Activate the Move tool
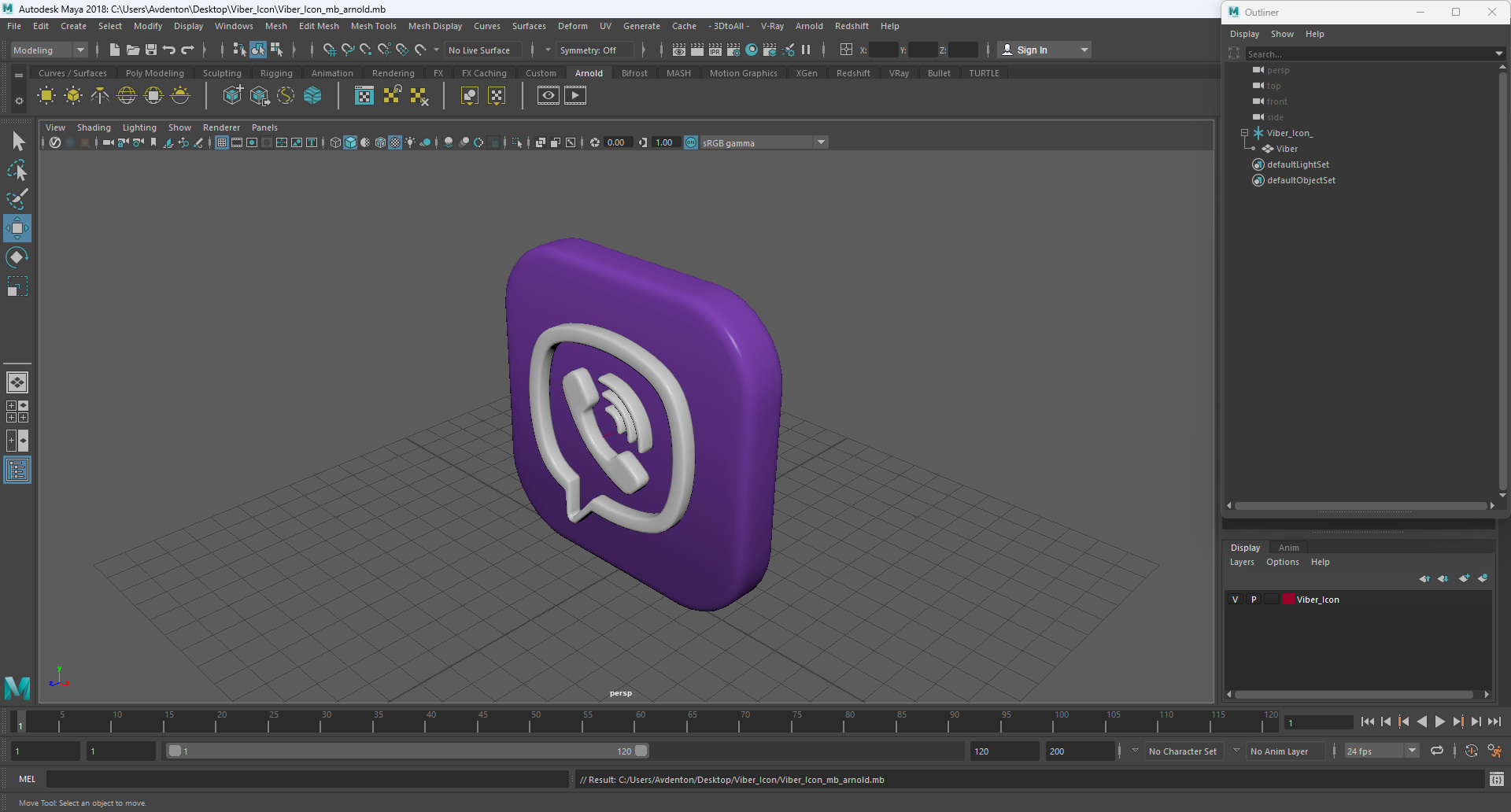Viewport: 1511px width, 812px height. pyautogui.click(x=17, y=228)
